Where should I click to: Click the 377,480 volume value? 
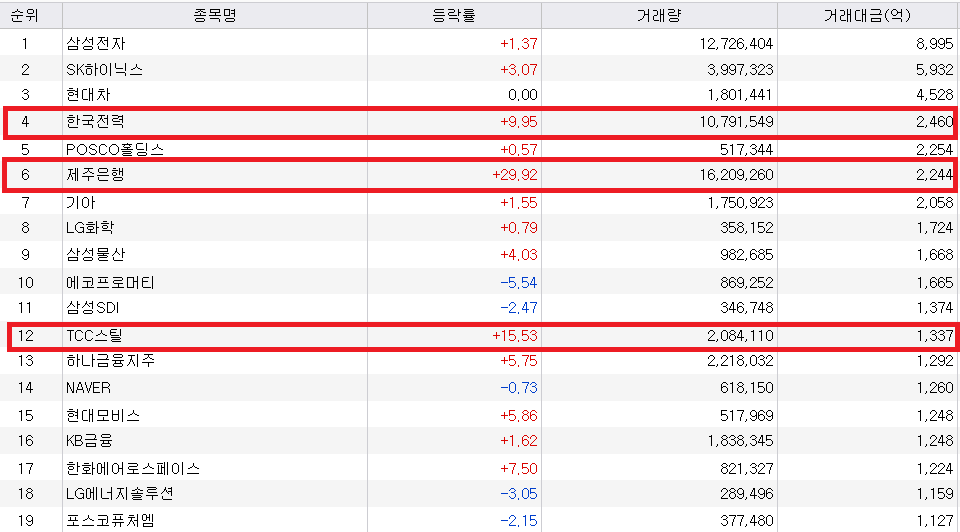tap(747, 521)
